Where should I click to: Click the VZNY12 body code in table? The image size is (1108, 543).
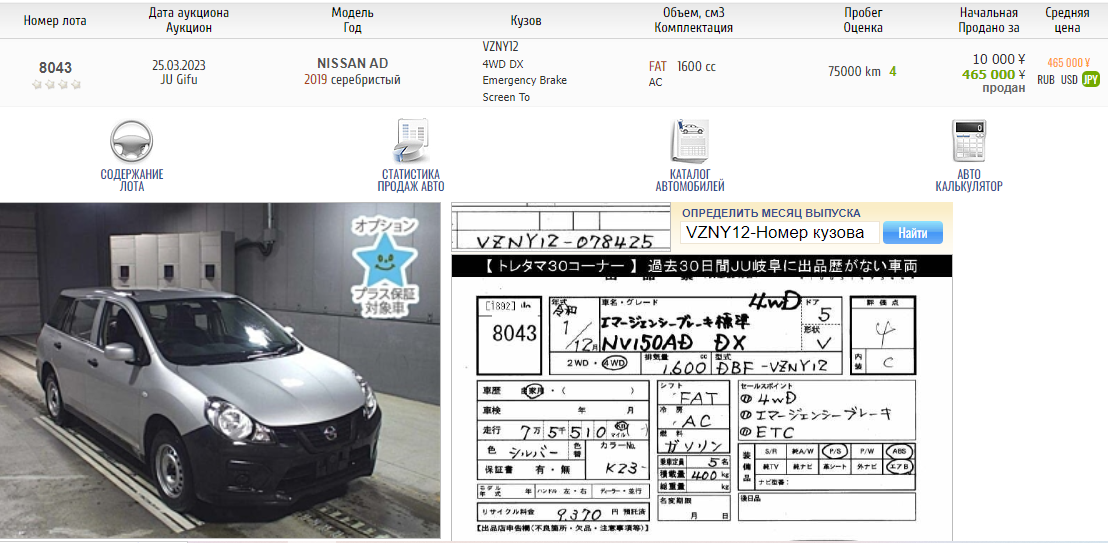tap(500, 47)
